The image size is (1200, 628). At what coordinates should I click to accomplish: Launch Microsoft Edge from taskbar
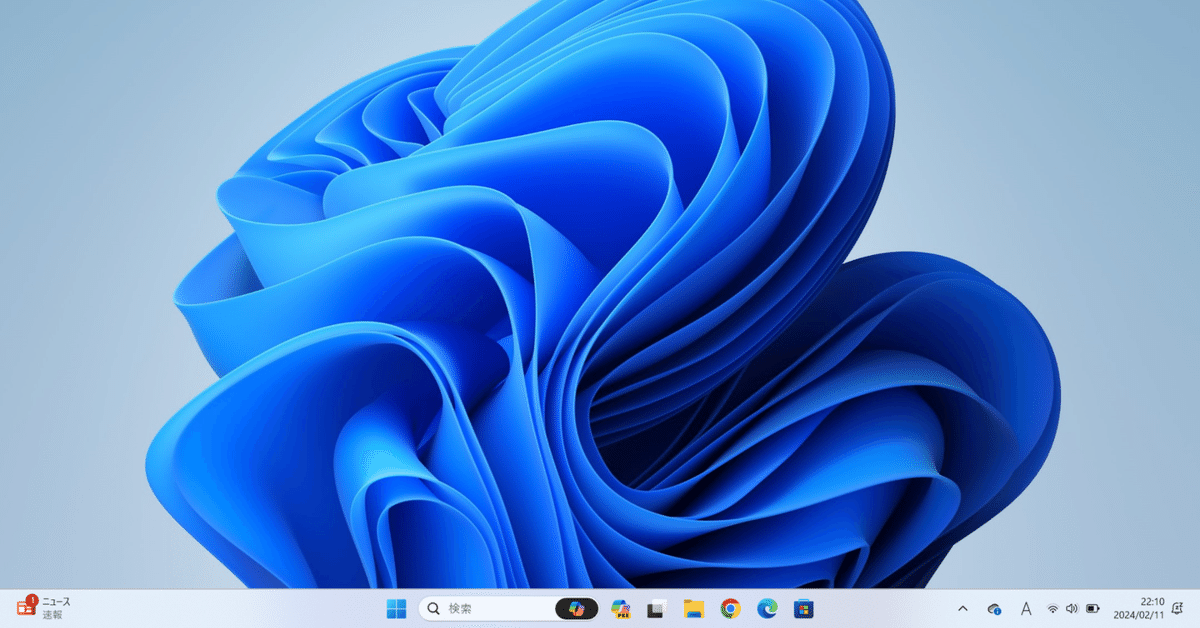click(767, 608)
